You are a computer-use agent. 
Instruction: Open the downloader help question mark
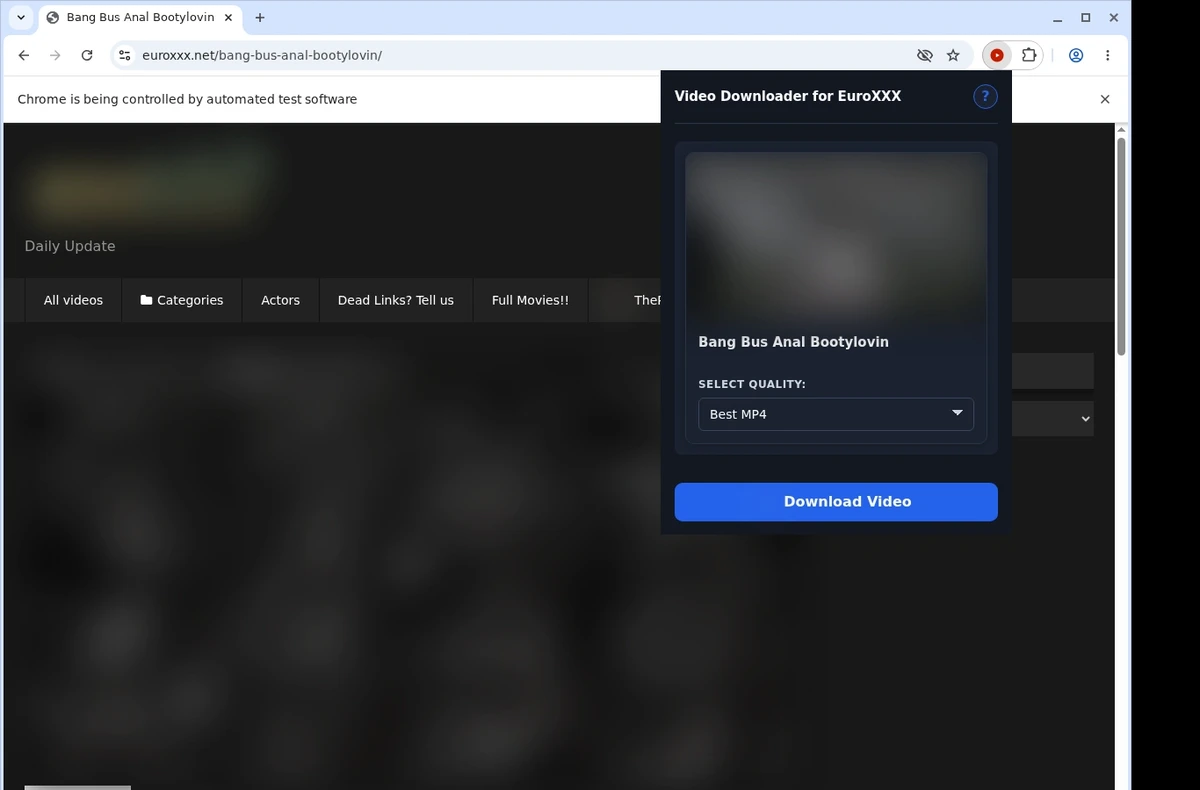point(985,96)
